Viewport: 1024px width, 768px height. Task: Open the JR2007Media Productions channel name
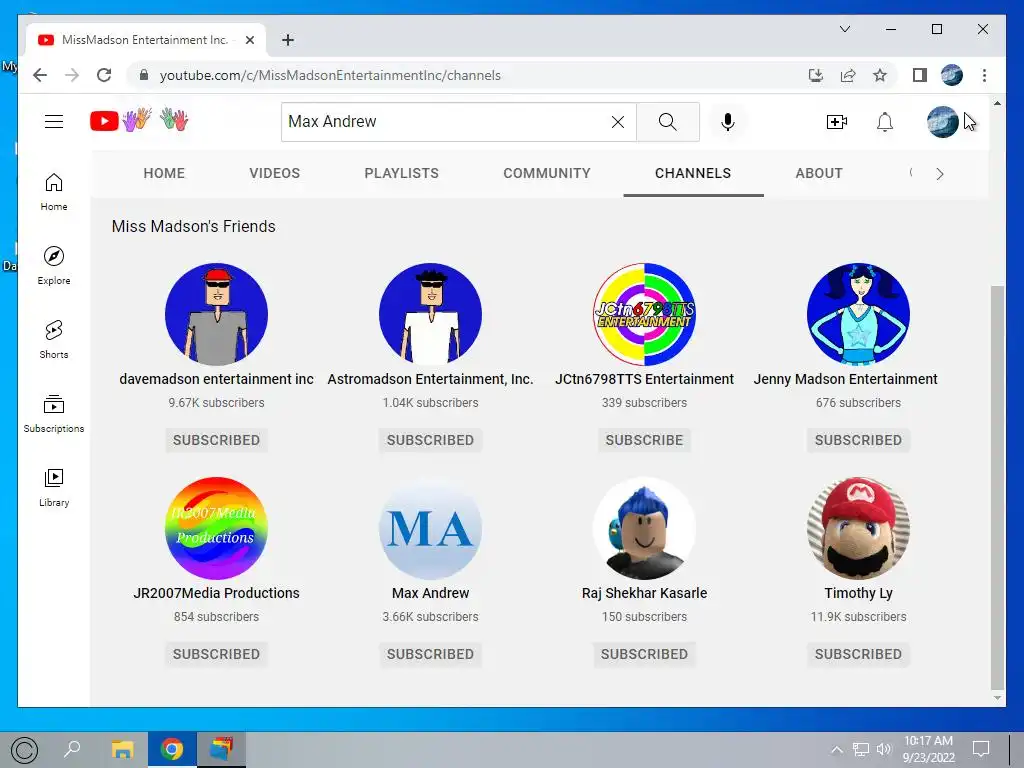coord(216,593)
